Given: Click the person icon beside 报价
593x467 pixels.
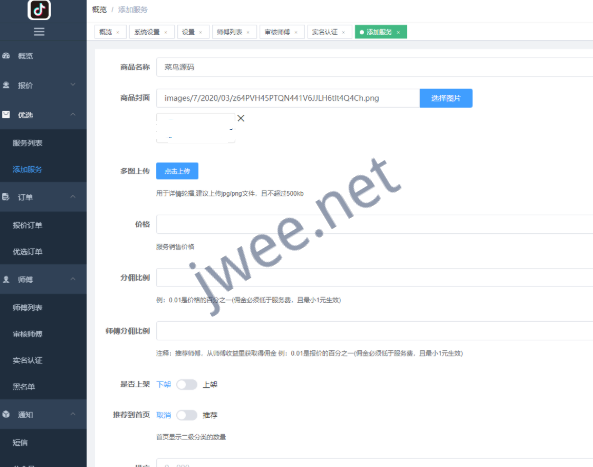Looking at the screenshot, I should [x=6, y=85].
